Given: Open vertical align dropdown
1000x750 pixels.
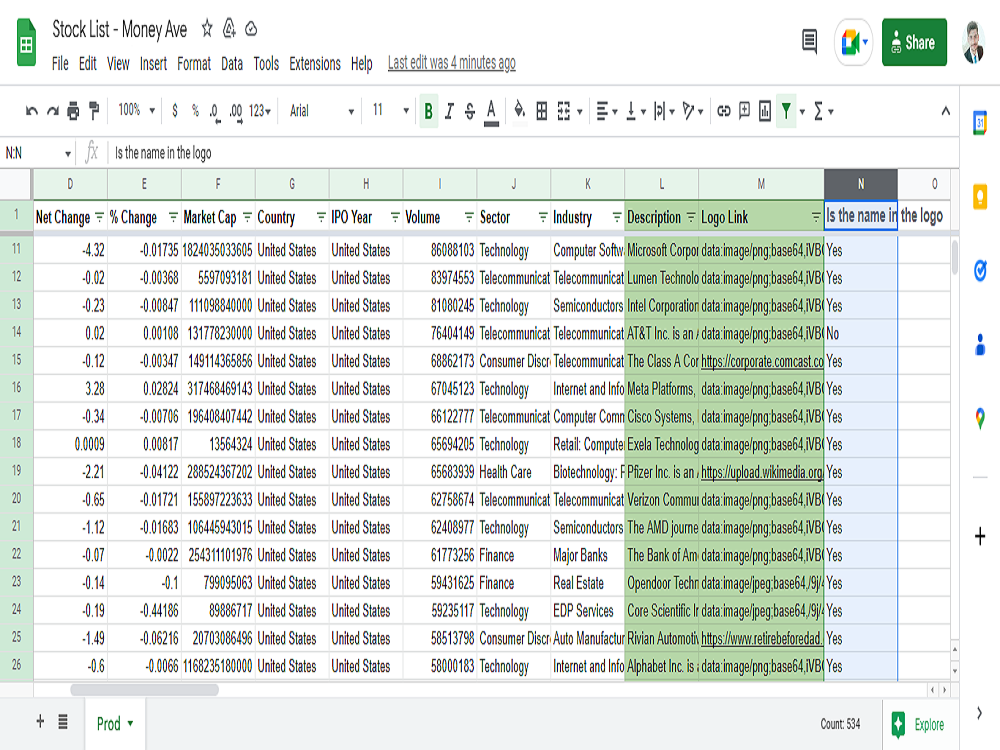Looking at the screenshot, I should point(636,112).
